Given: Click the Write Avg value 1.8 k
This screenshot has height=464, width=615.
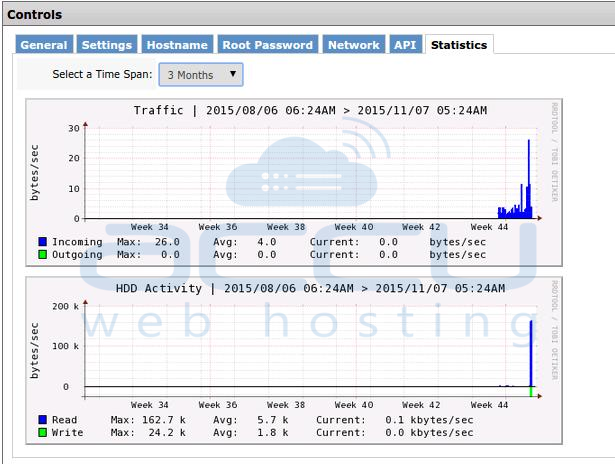Looking at the screenshot, I should (273, 433).
